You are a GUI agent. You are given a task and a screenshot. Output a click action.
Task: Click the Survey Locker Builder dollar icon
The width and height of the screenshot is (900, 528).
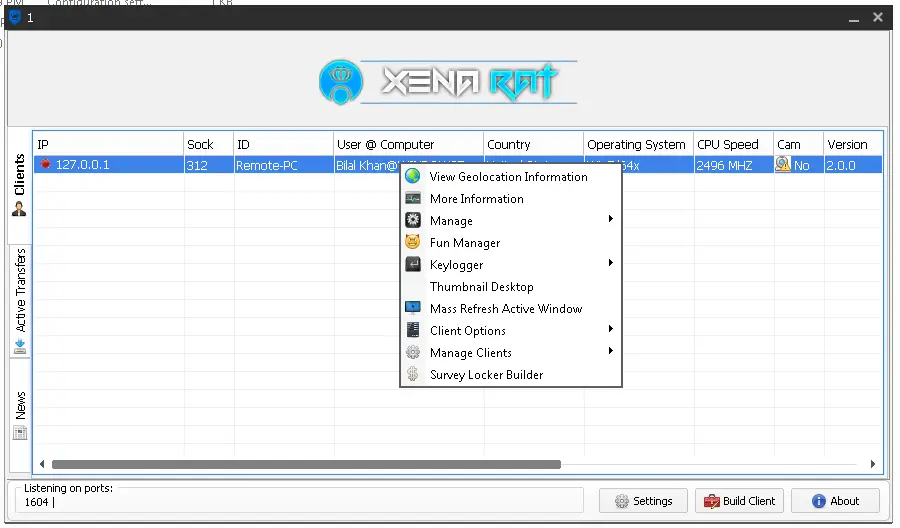pos(412,374)
